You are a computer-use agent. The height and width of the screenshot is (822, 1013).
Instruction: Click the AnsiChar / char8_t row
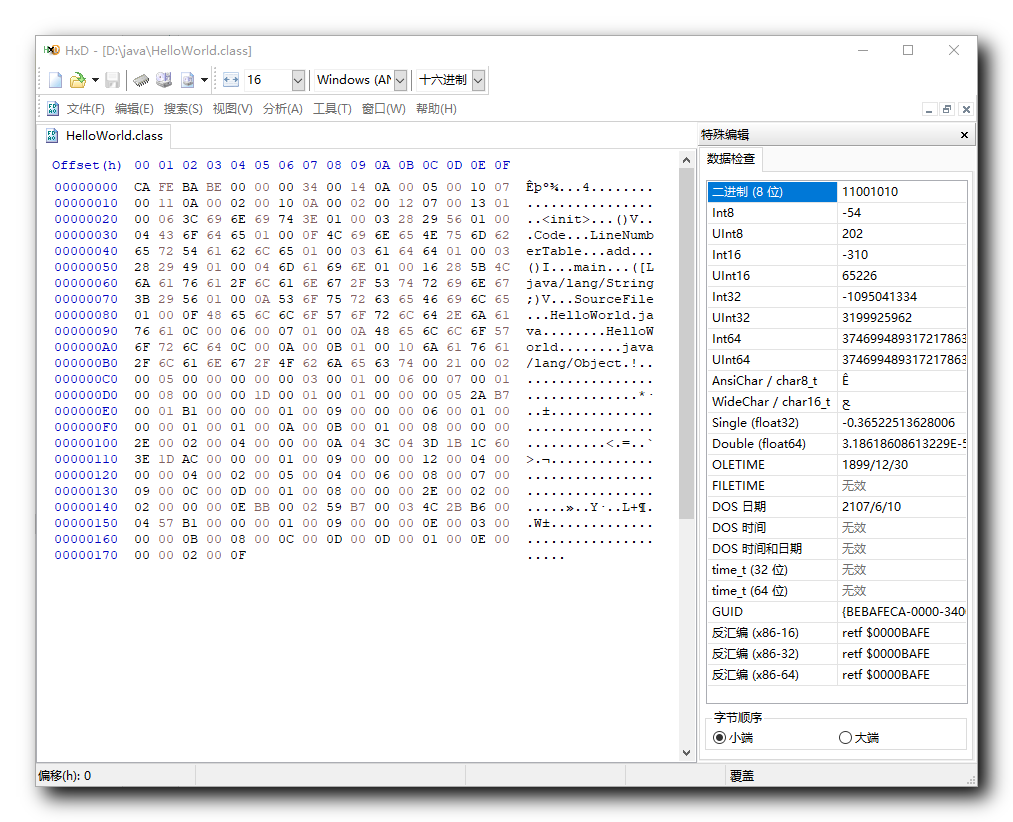837,381
